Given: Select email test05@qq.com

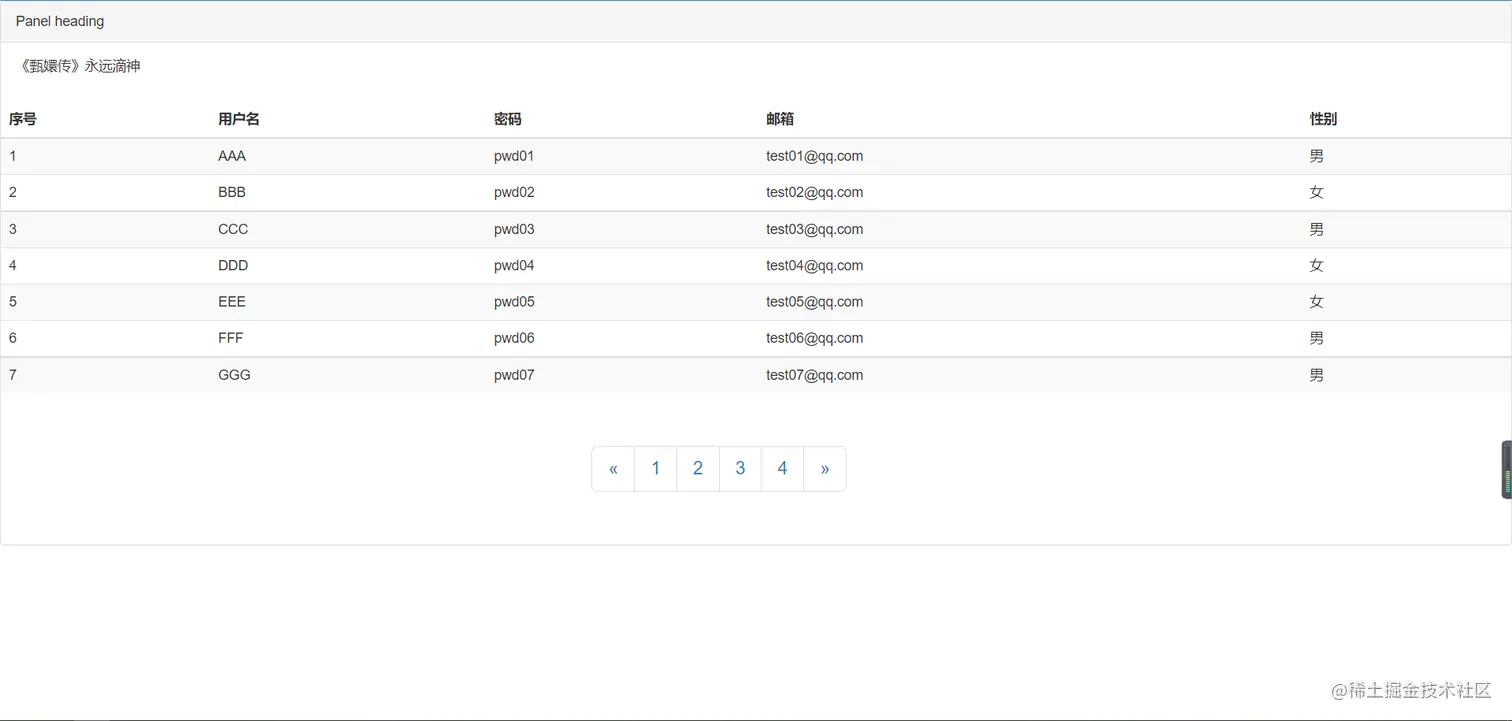Looking at the screenshot, I should pos(815,301).
